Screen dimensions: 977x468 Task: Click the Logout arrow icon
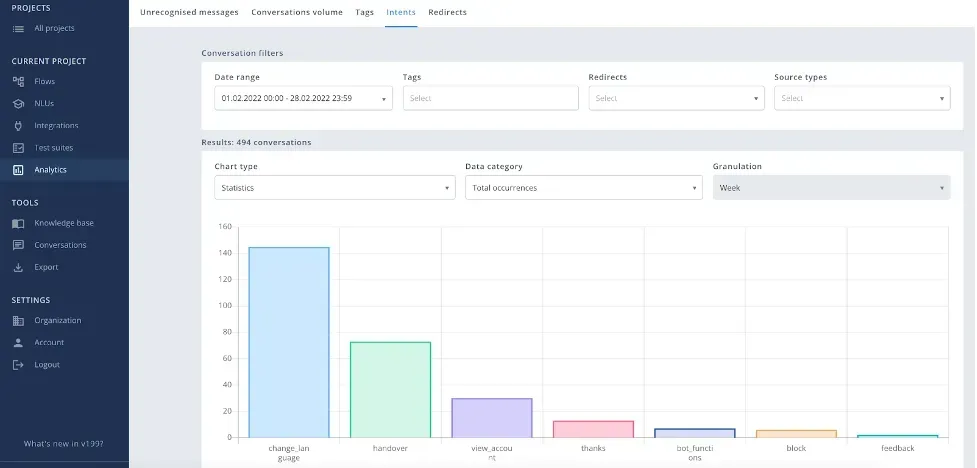(18, 365)
